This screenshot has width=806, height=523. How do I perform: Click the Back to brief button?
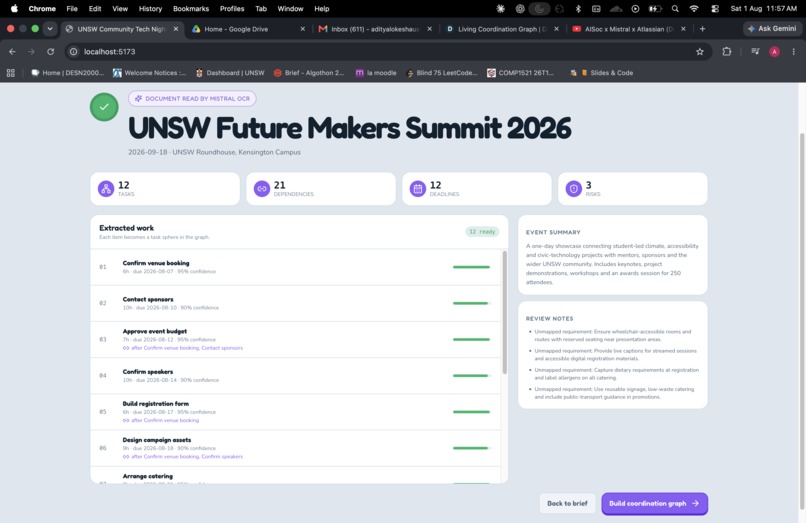point(567,503)
